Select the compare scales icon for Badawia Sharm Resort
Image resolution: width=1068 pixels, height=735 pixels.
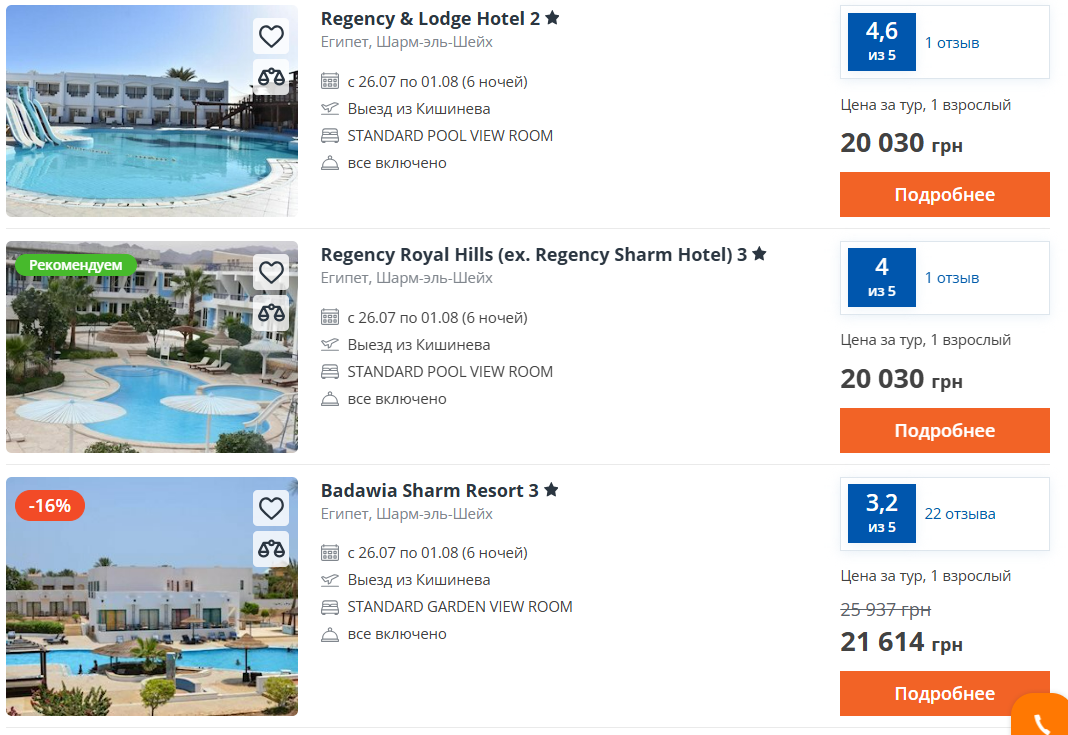click(x=270, y=548)
